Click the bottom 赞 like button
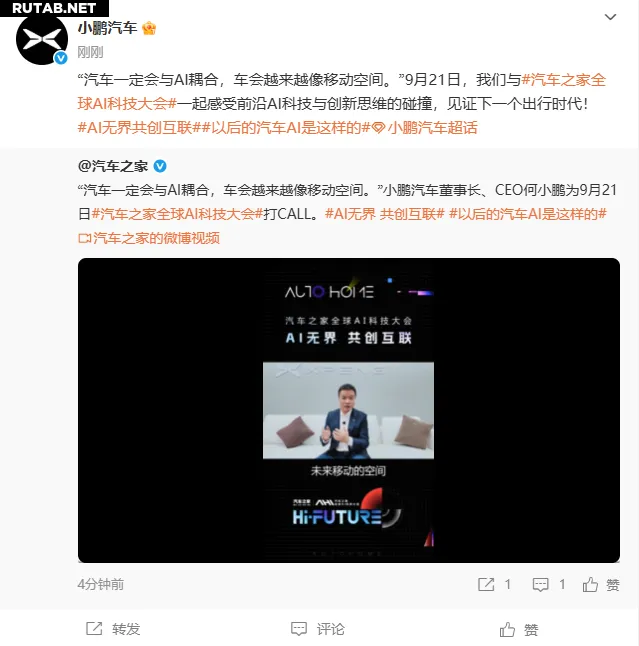Viewport: 639px width, 646px height. pos(519,630)
